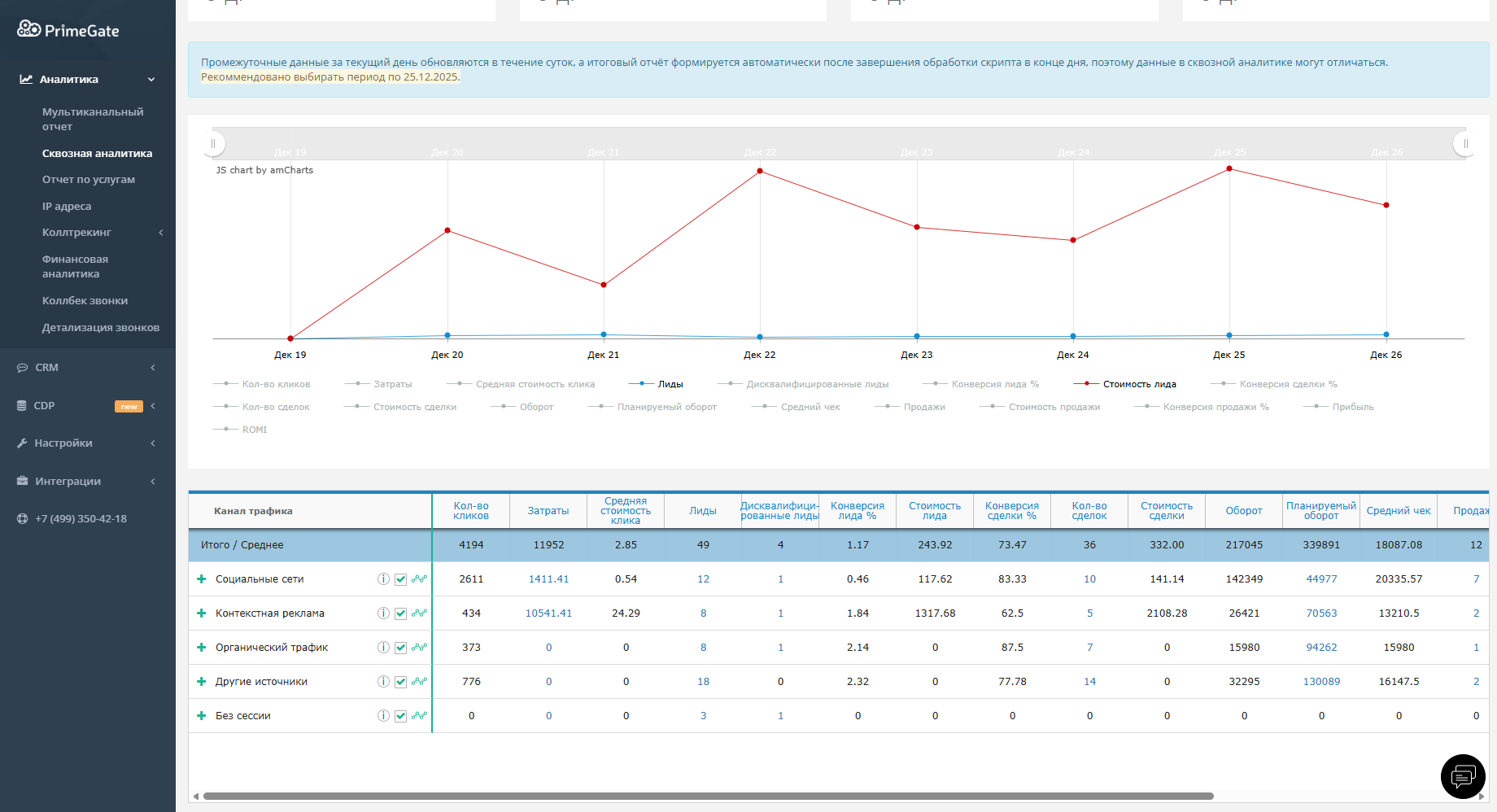The width and height of the screenshot is (1497, 812).
Task: Show graph icon for Другие источники
Action: point(419,682)
